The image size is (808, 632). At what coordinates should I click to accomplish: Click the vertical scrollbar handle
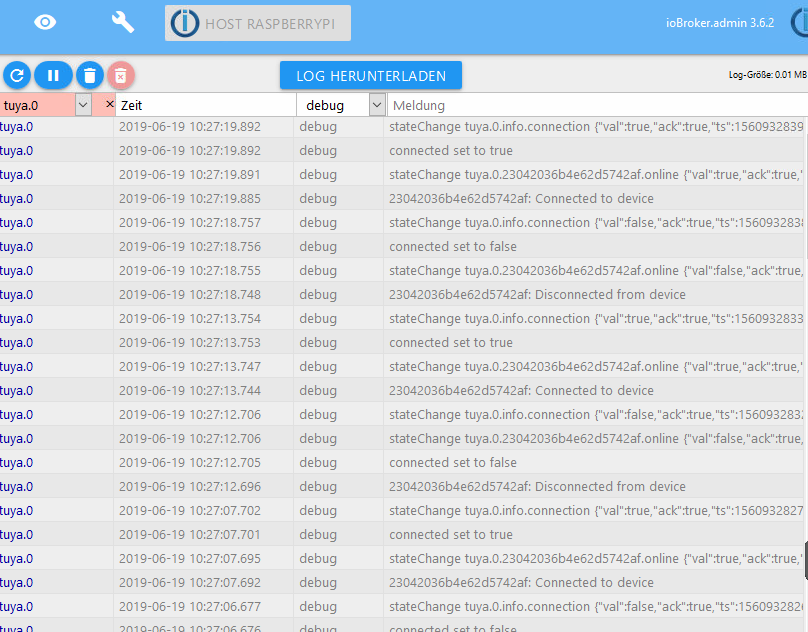[805, 561]
